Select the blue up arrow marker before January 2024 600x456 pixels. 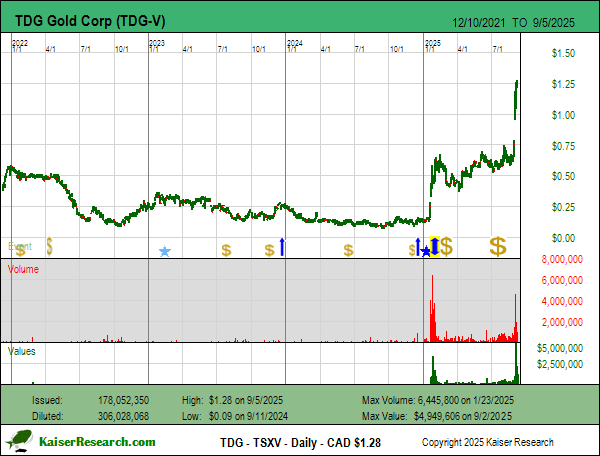click(282, 247)
